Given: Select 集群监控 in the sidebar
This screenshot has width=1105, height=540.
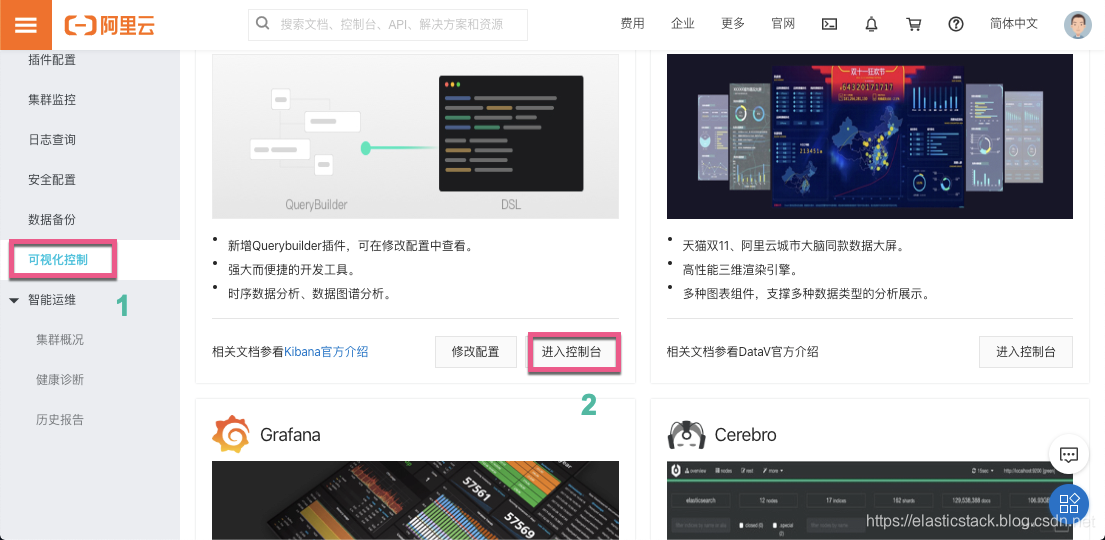Looking at the screenshot, I should click(52, 100).
